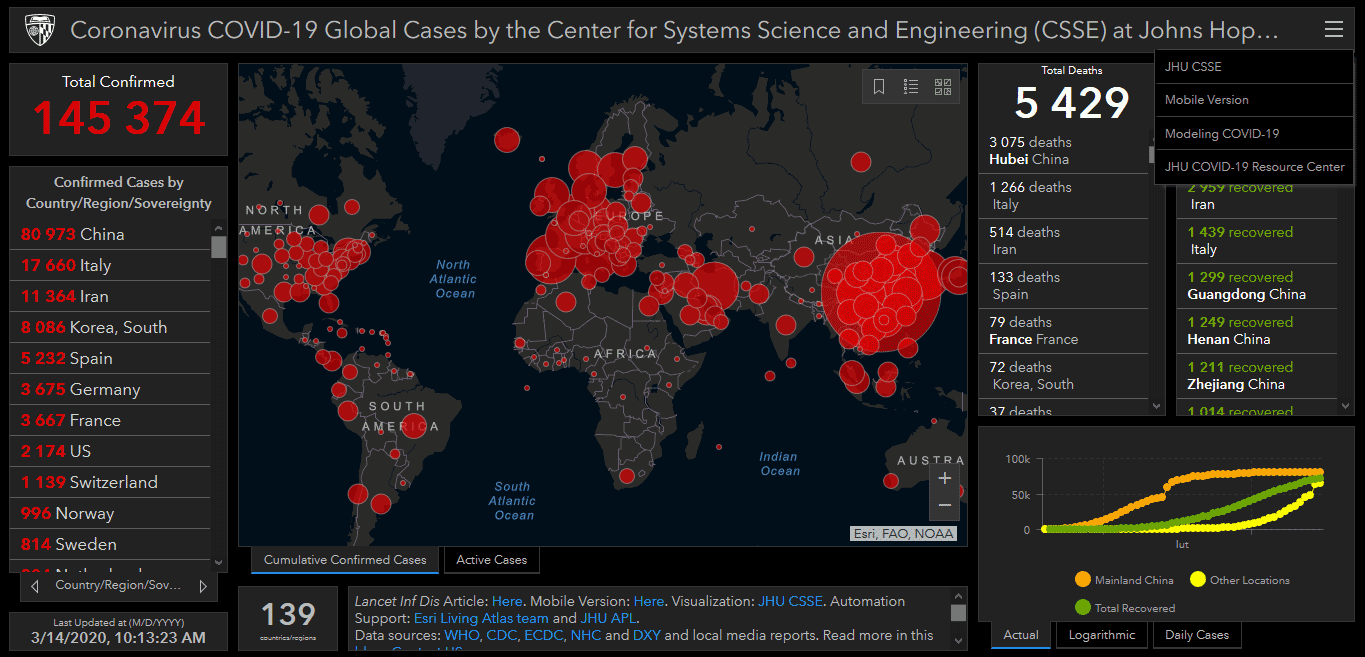Click scroll-up arrow in confirmed cases list

(219, 227)
